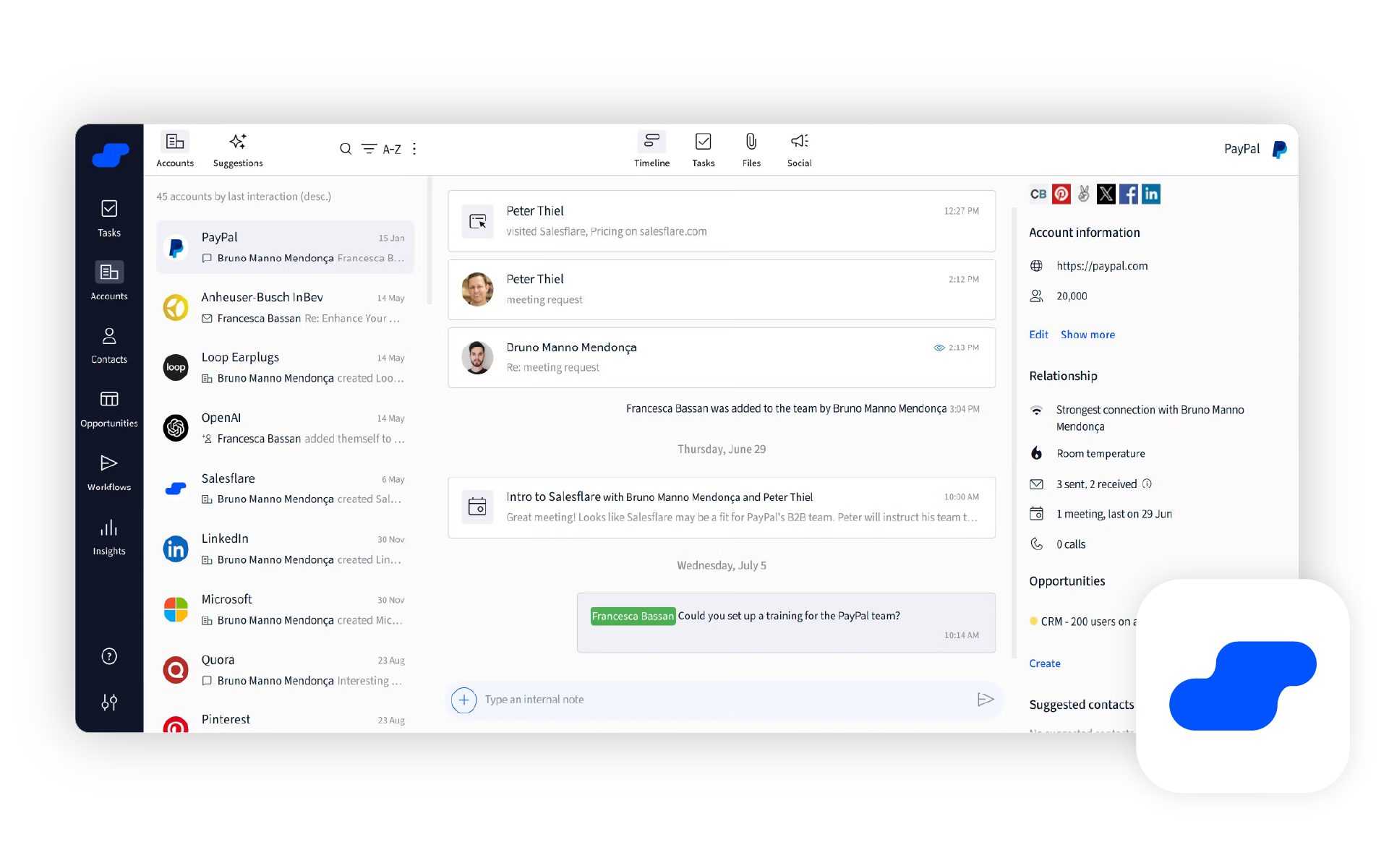Screen dimensions: 1389x868
Task: Click Francesca Bassan's training note
Action: (x=786, y=623)
